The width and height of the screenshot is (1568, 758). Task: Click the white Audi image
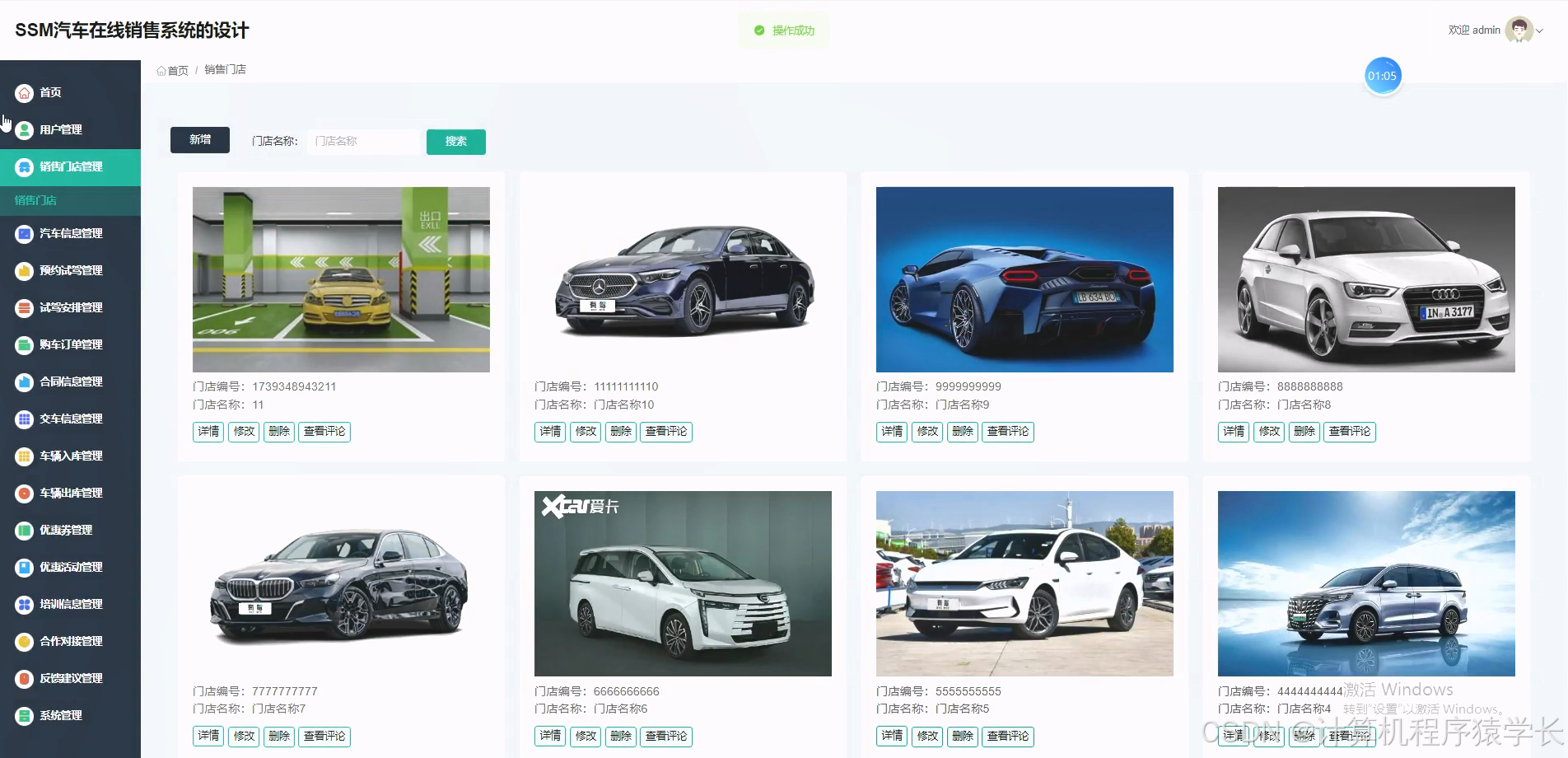pos(1366,279)
